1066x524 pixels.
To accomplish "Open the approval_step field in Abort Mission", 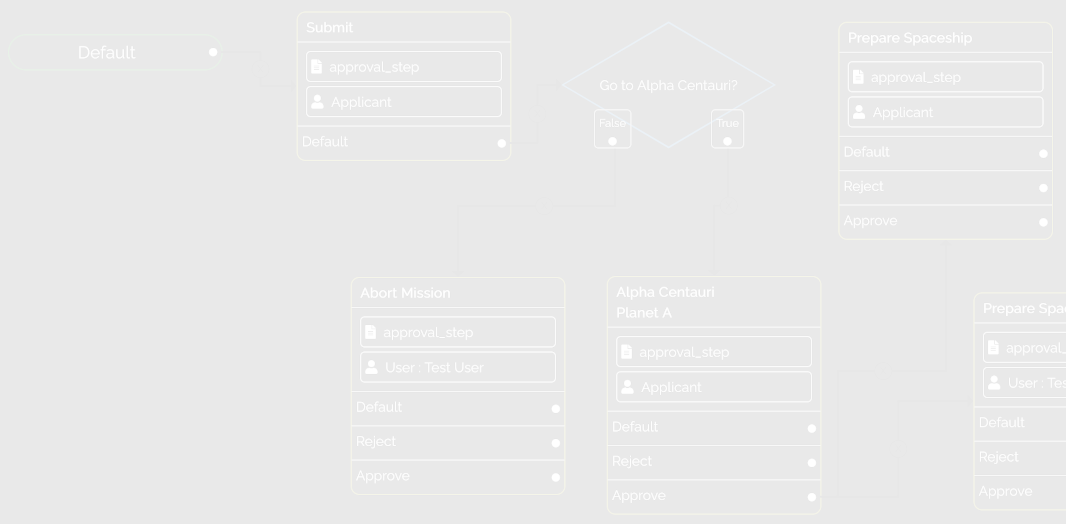I will coord(458,332).
